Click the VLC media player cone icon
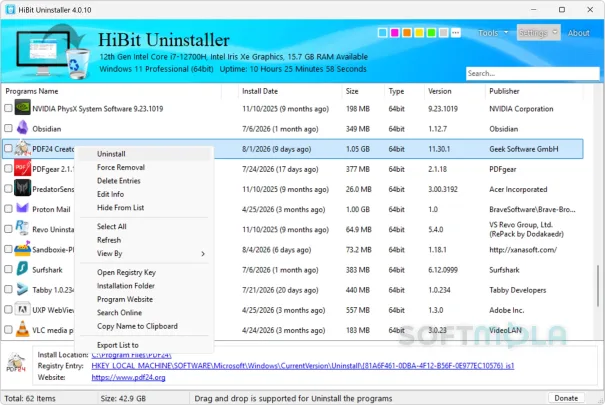The height and width of the screenshot is (405, 605). pos(22,329)
